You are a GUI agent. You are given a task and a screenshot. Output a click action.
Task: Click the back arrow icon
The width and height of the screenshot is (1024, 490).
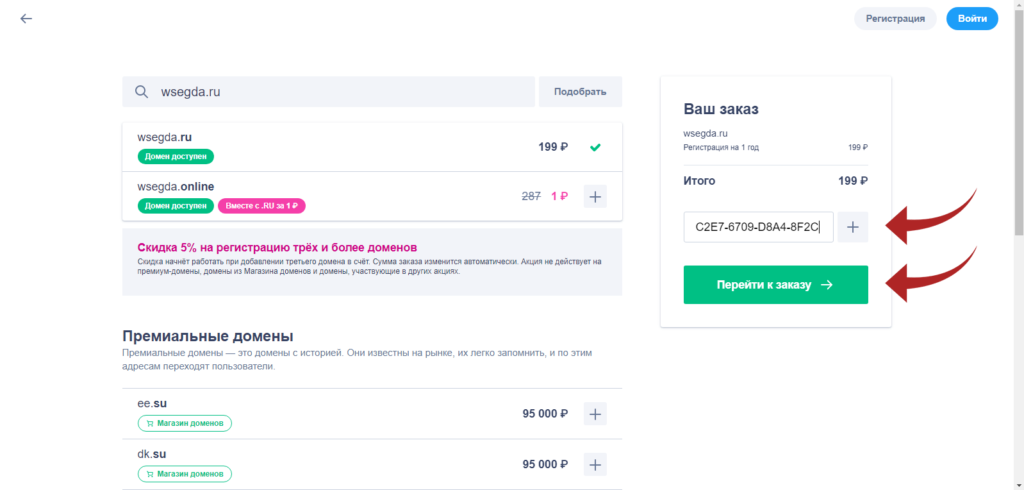(26, 18)
